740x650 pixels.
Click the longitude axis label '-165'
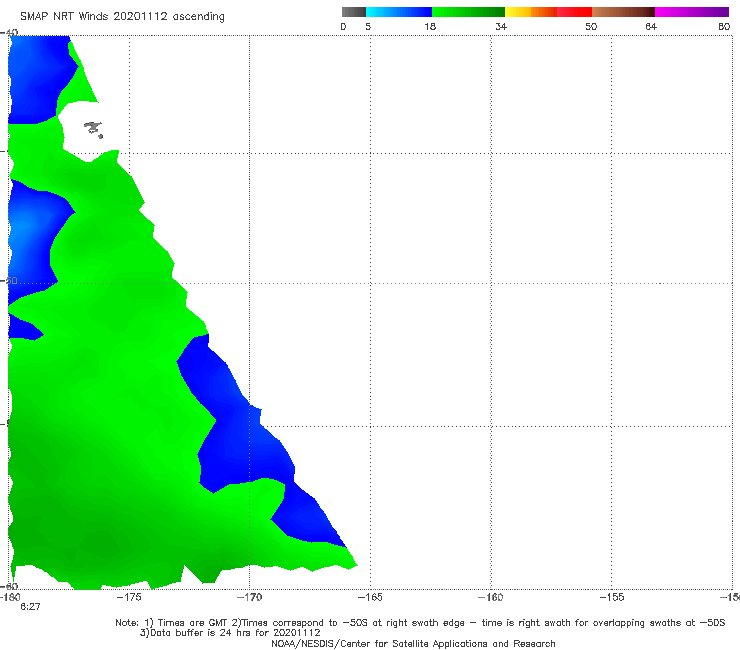point(370,597)
